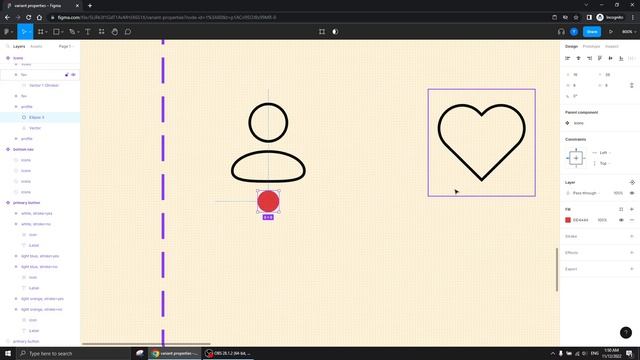640x360 pixels.
Task: Open the Resources tool
Action: (101, 32)
